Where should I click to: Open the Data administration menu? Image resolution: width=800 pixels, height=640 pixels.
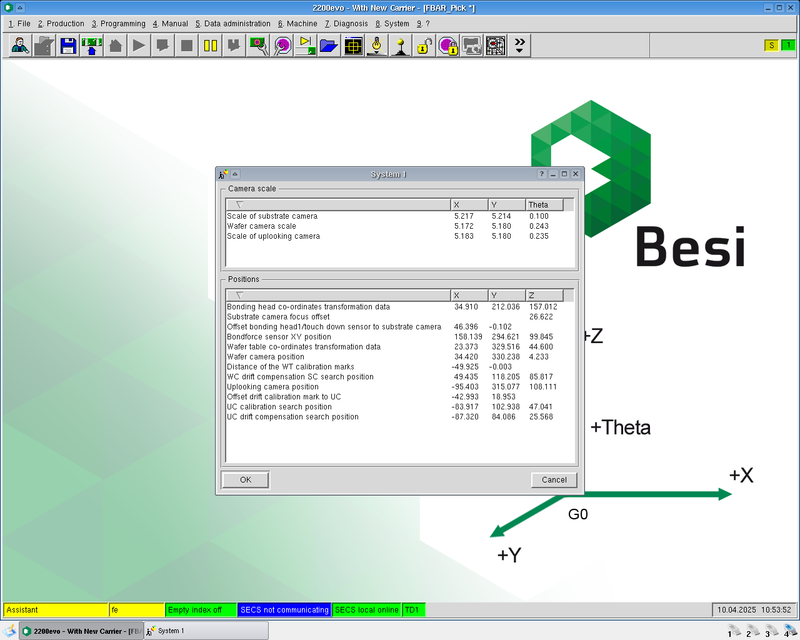[233, 23]
